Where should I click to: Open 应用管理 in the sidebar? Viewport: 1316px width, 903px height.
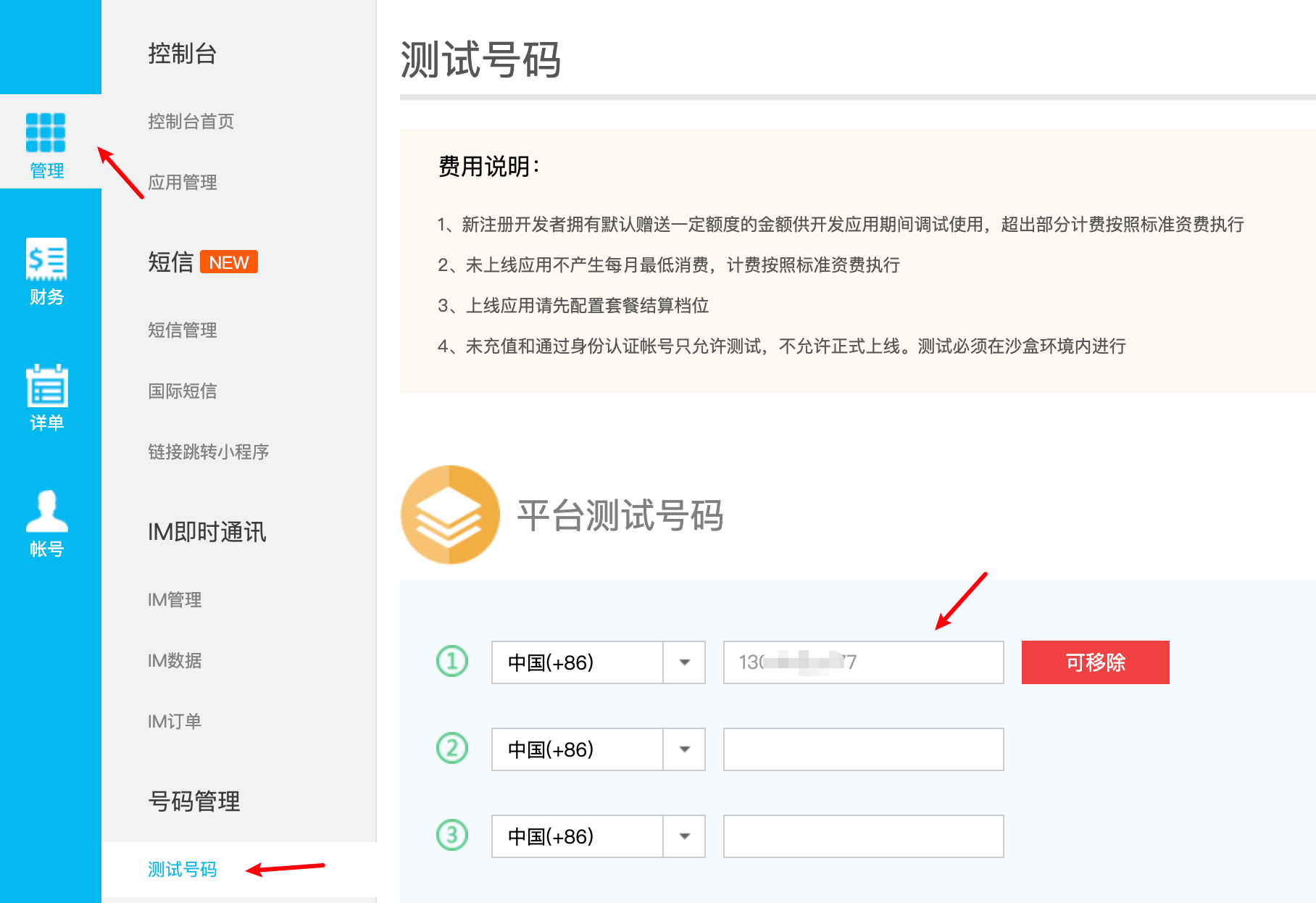pos(183,183)
